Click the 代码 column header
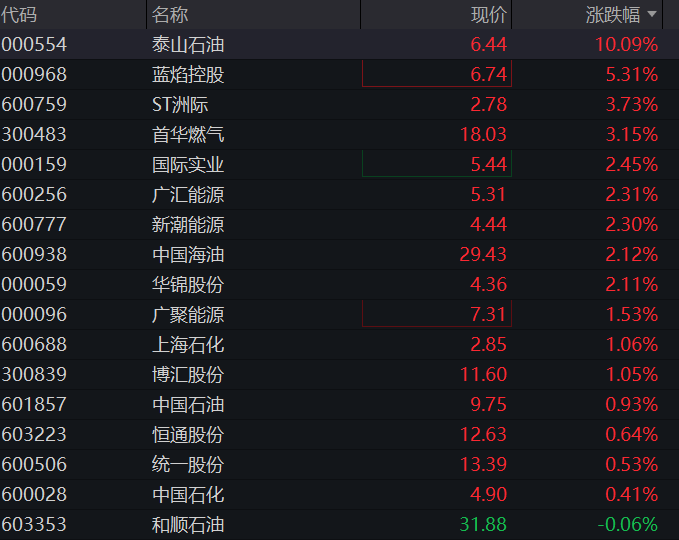The width and height of the screenshot is (679, 540). tap(19, 15)
